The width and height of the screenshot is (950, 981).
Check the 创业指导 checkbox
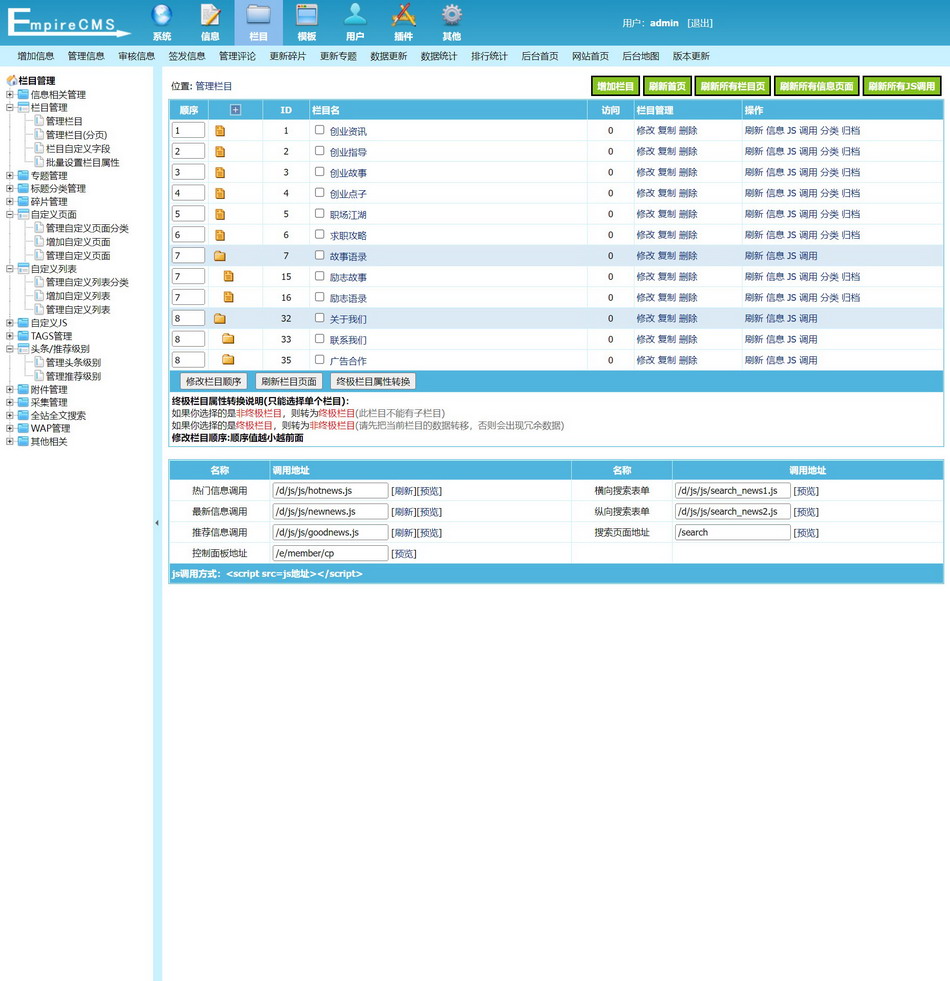tap(319, 151)
